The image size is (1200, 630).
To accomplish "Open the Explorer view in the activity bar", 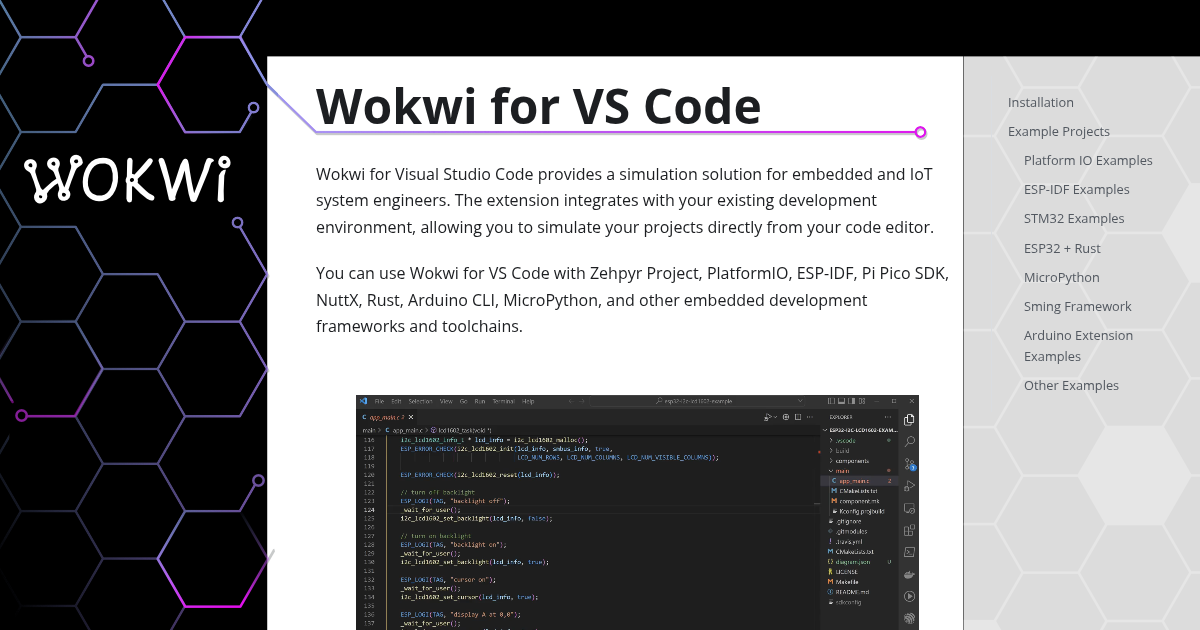I will coord(908,419).
